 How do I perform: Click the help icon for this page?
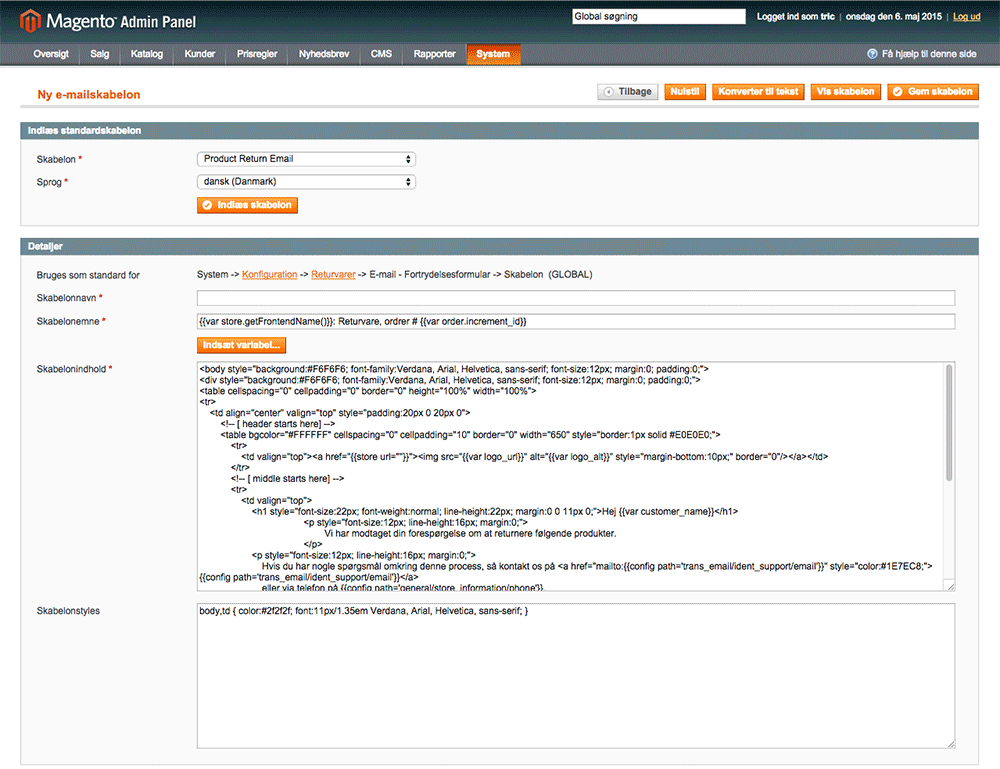[x=873, y=54]
